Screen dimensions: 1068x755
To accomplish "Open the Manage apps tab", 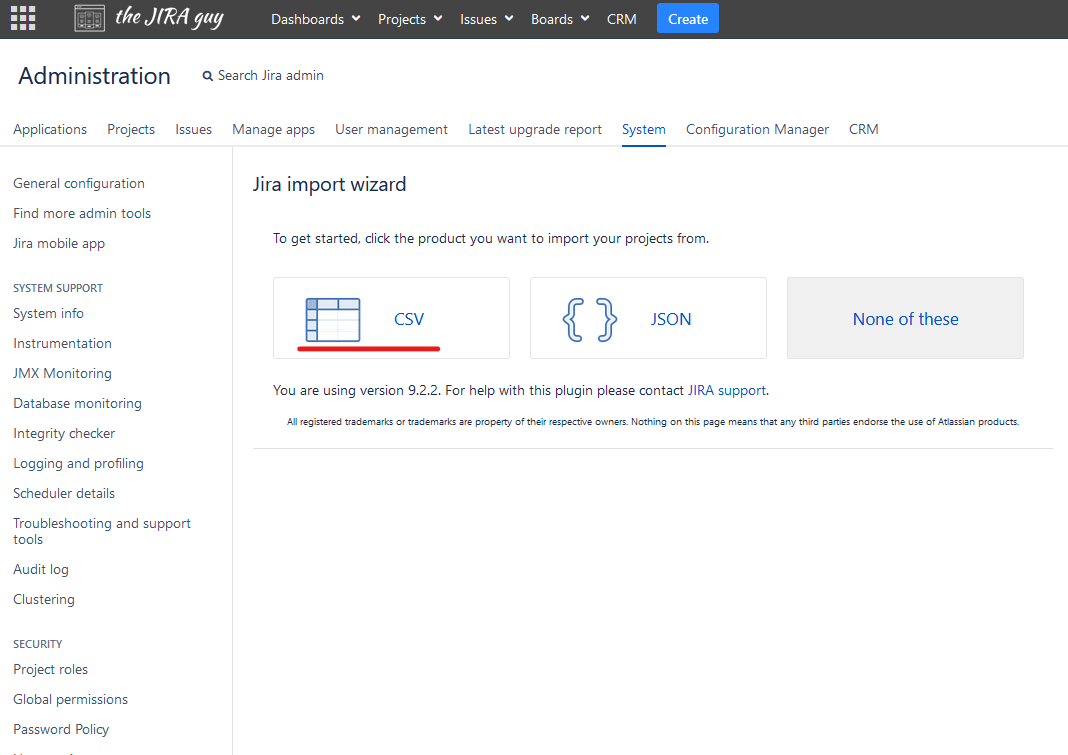I will click(x=273, y=129).
